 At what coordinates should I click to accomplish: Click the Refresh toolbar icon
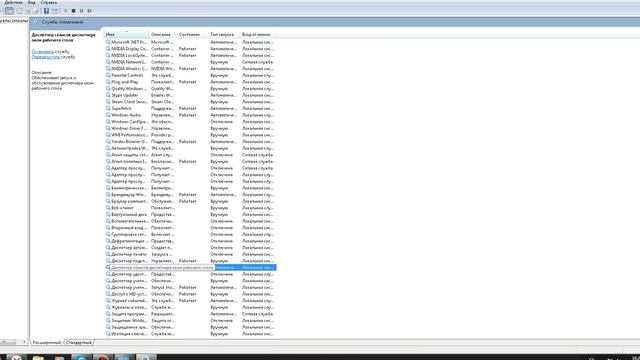coord(28,11)
